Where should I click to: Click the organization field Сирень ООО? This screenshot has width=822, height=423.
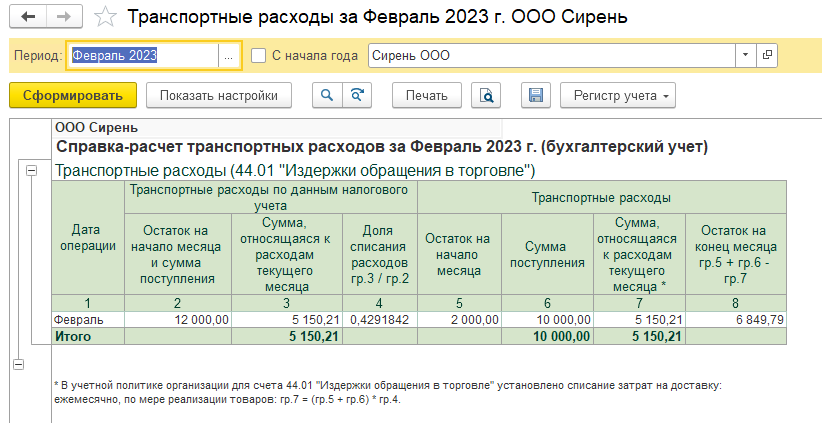551,56
